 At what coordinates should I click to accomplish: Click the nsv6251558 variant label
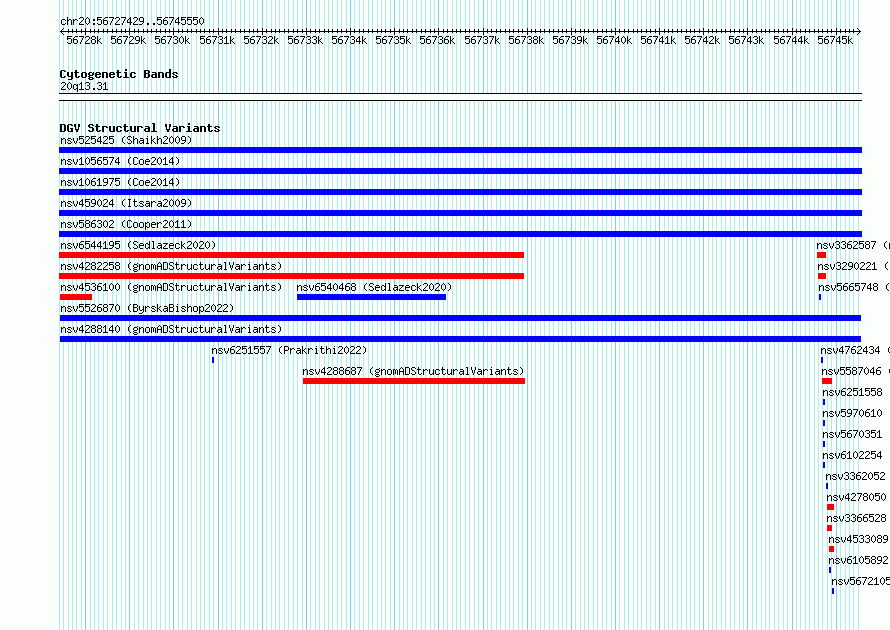[x=853, y=392]
